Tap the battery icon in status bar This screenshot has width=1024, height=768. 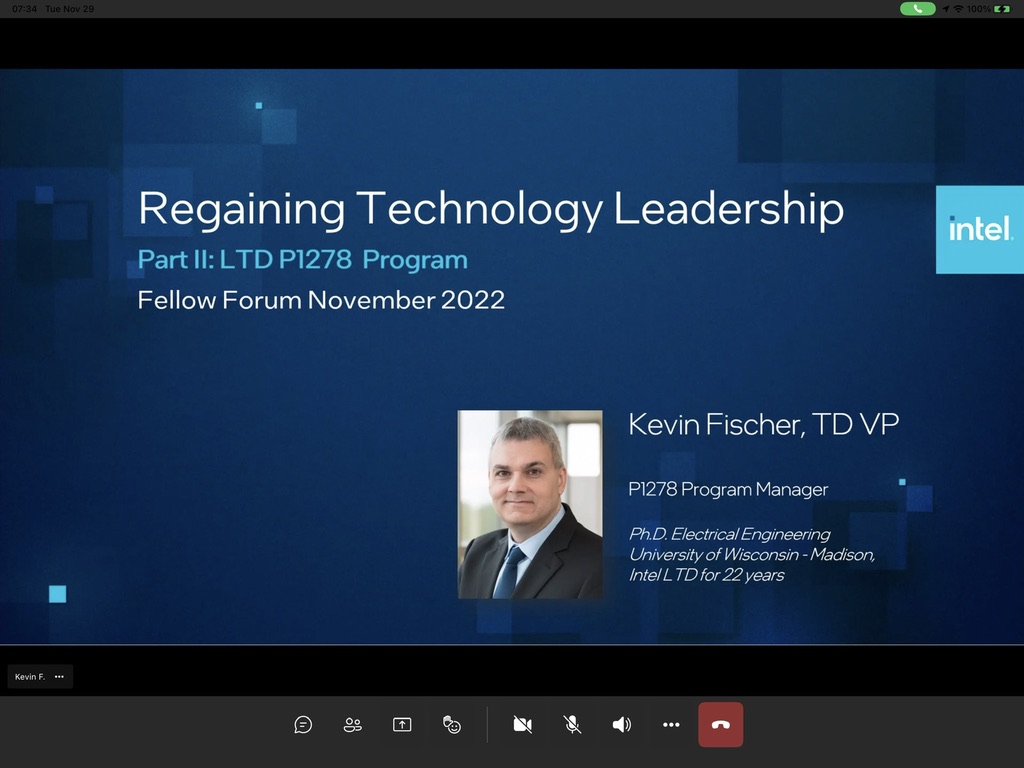(1003, 9)
